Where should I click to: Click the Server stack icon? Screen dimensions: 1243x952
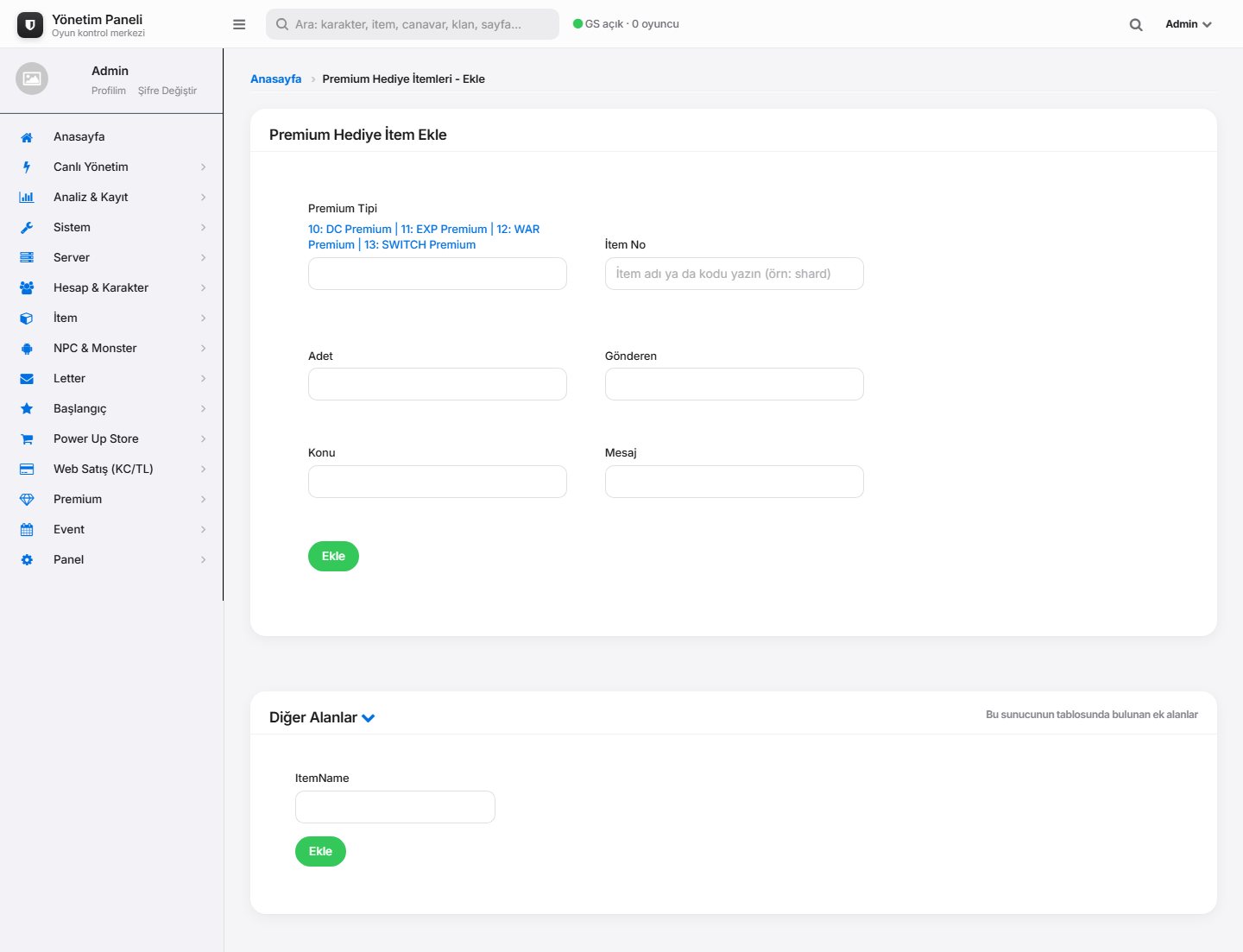pos(27,258)
